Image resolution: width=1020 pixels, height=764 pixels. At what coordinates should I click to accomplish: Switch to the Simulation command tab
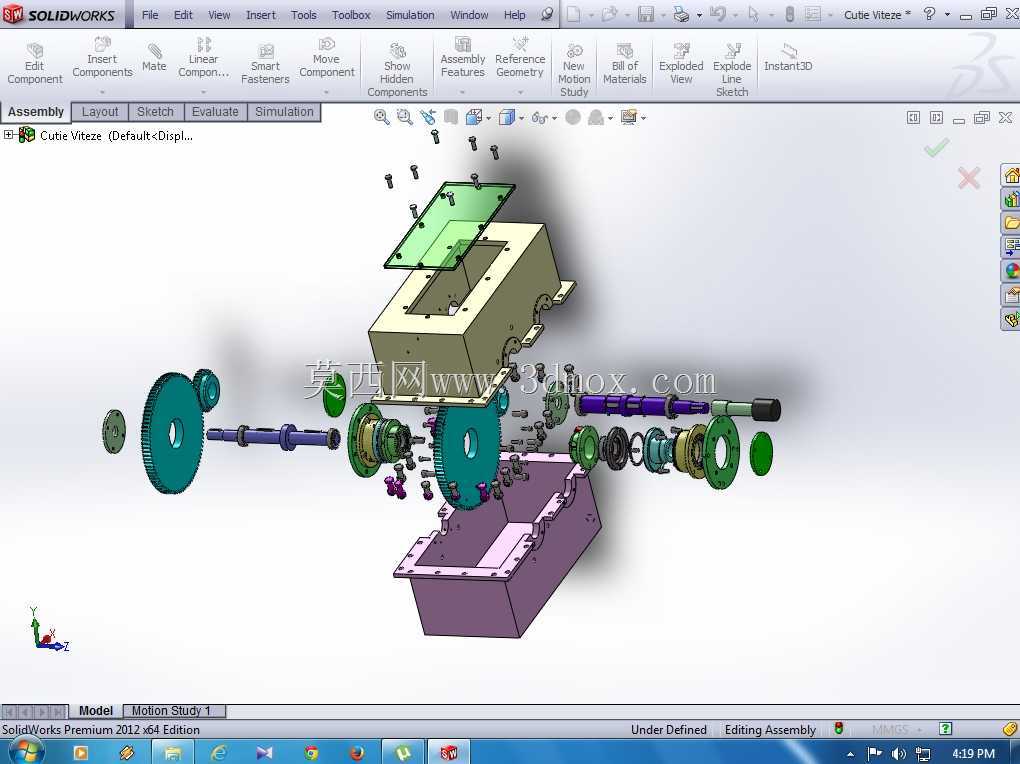point(284,112)
